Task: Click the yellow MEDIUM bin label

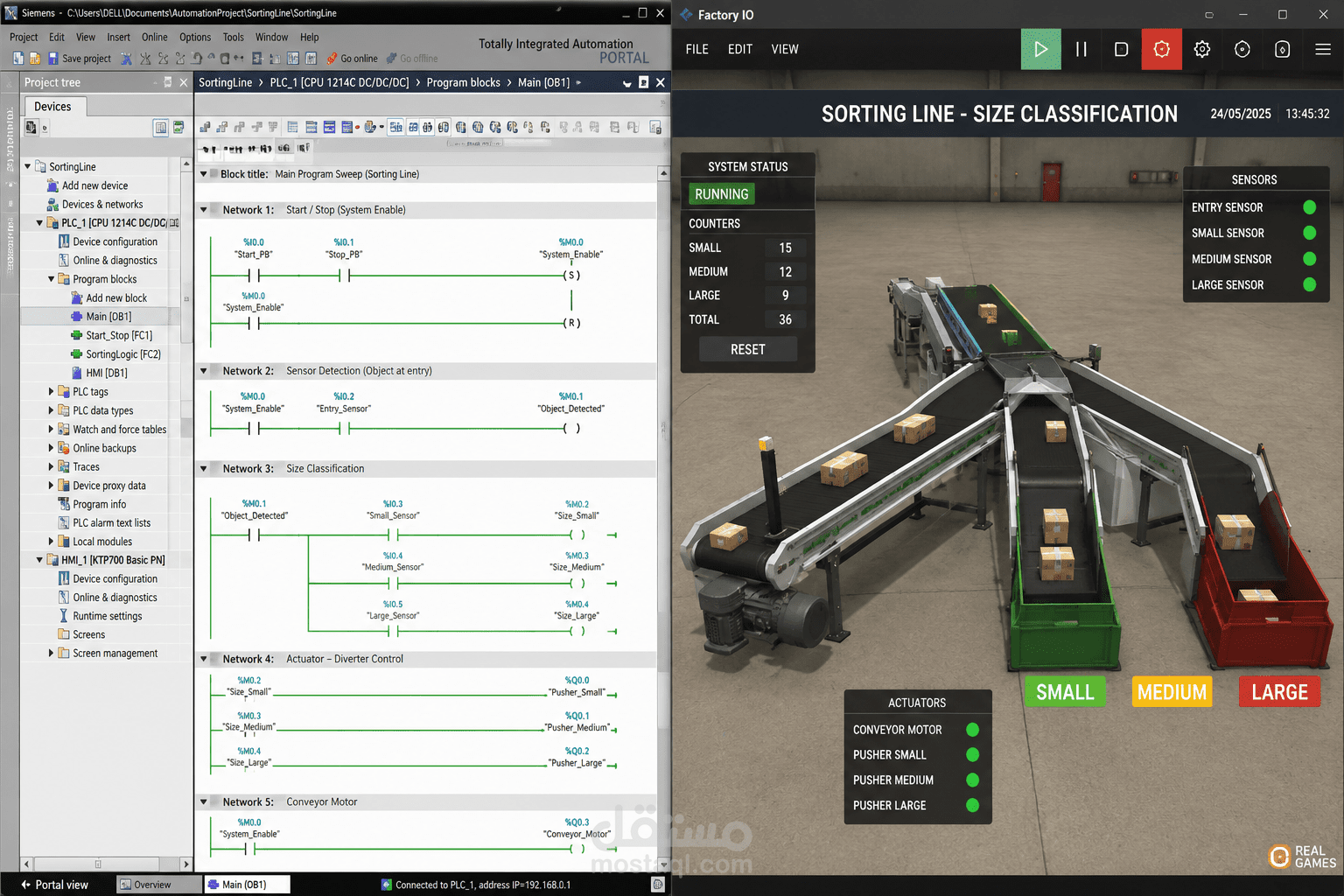Action: coord(1172,692)
